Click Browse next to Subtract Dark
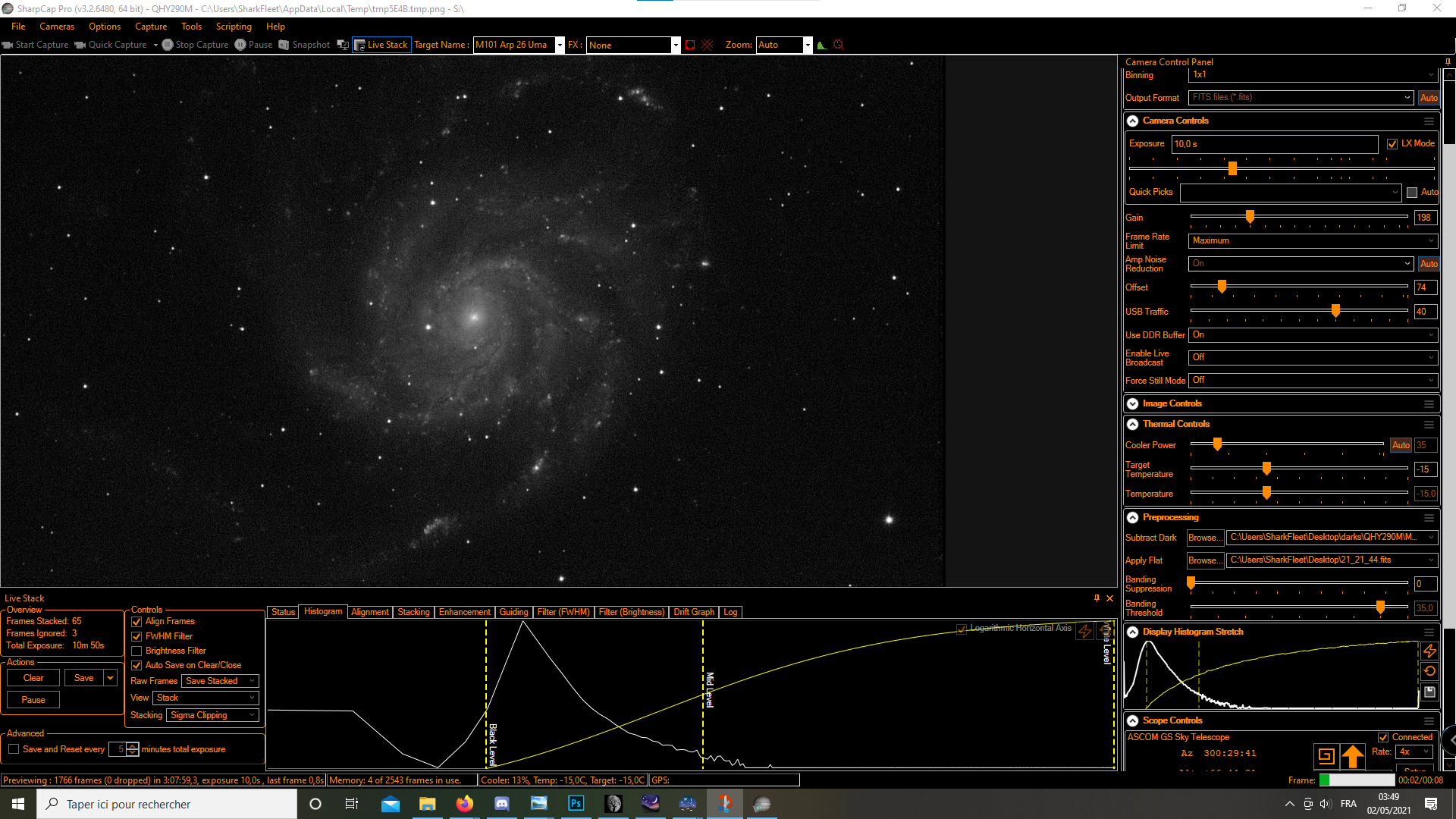This screenshot has height=819, width=1456. click(1204, 538)
